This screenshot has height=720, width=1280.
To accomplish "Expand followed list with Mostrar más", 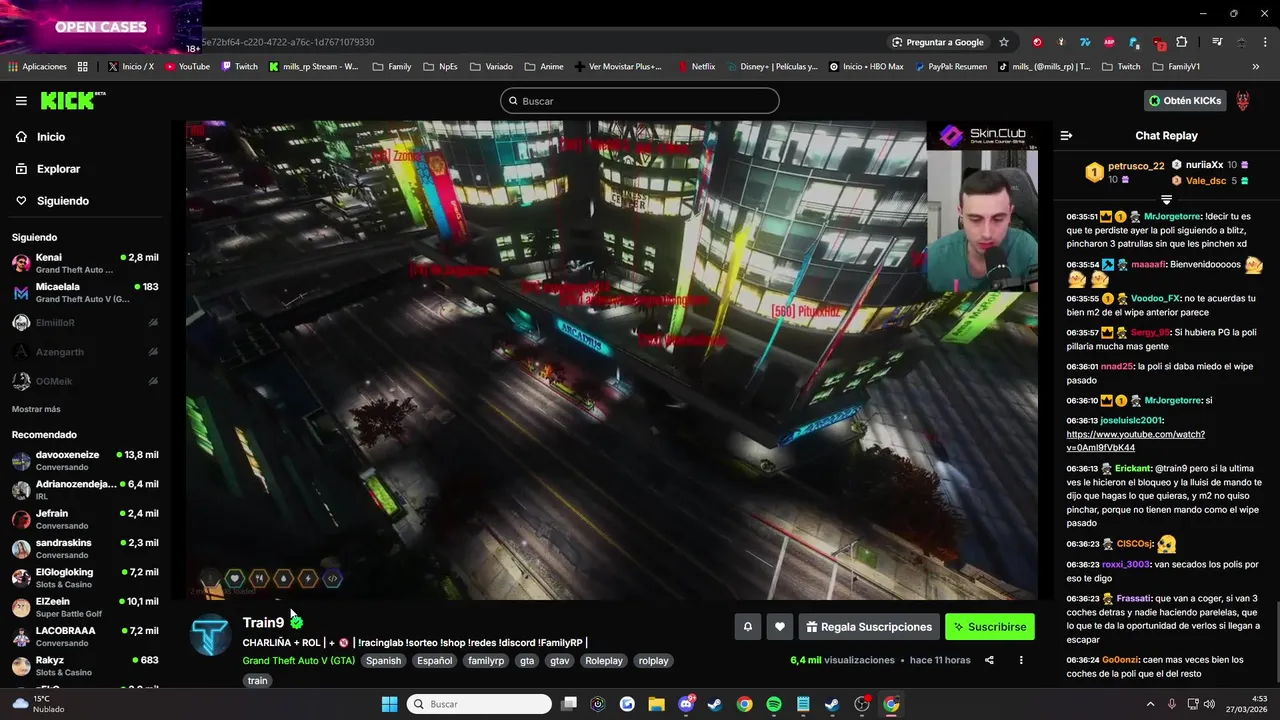I will coord(36,409).
